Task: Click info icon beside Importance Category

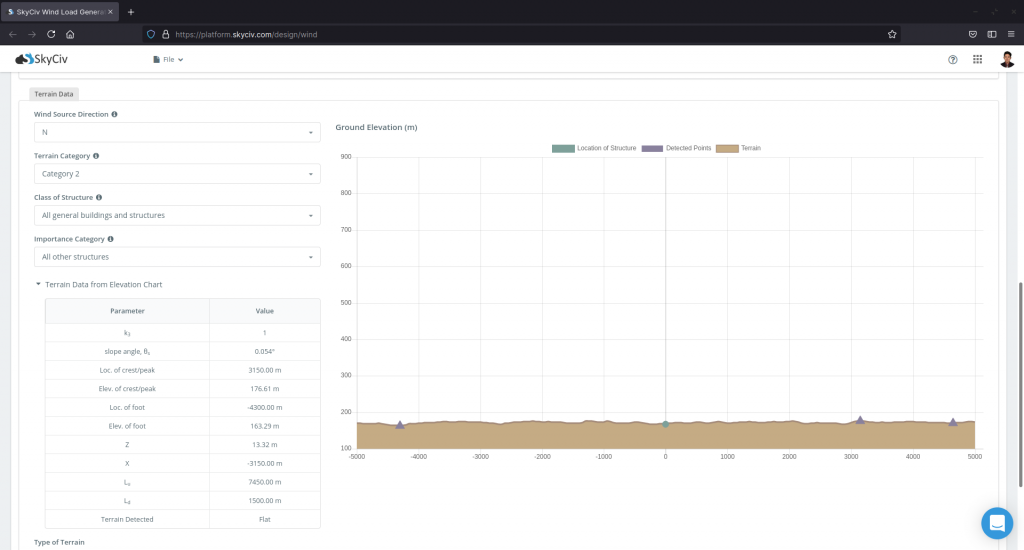Action: (110, 239)
